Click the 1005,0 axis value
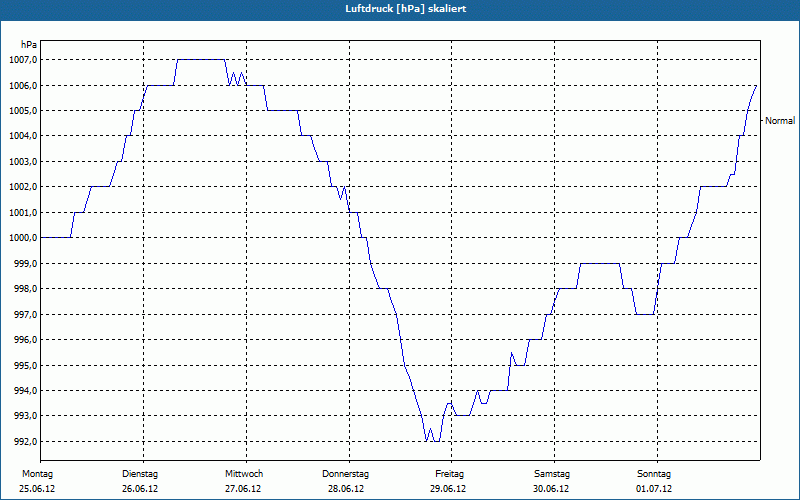 coord(23,111)
